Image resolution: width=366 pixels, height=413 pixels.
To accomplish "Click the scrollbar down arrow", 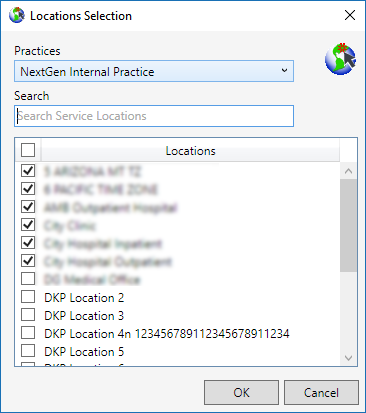I will click(348, 358).
